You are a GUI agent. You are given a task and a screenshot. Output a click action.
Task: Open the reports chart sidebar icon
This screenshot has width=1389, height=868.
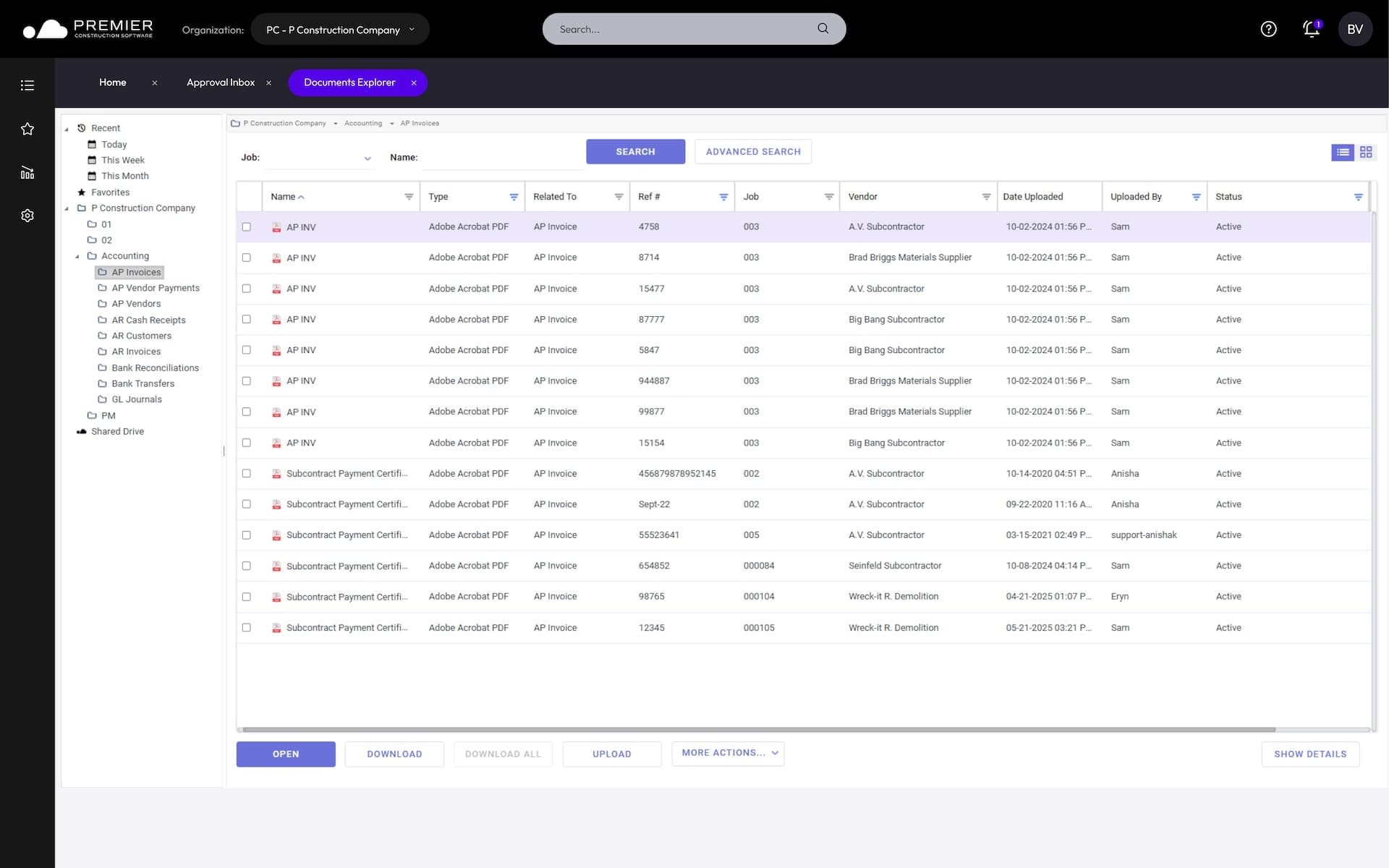27,172
